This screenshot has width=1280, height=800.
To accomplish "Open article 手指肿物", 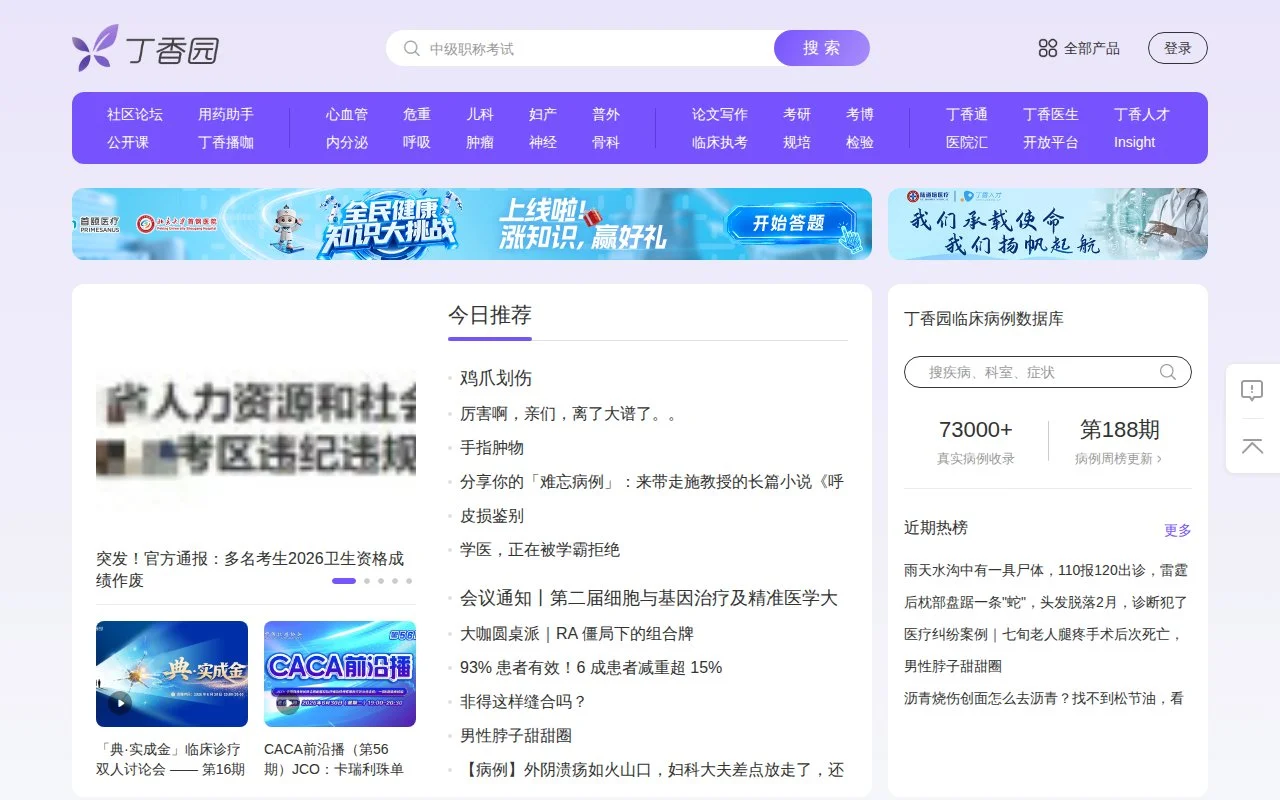I will click(492, 447).
